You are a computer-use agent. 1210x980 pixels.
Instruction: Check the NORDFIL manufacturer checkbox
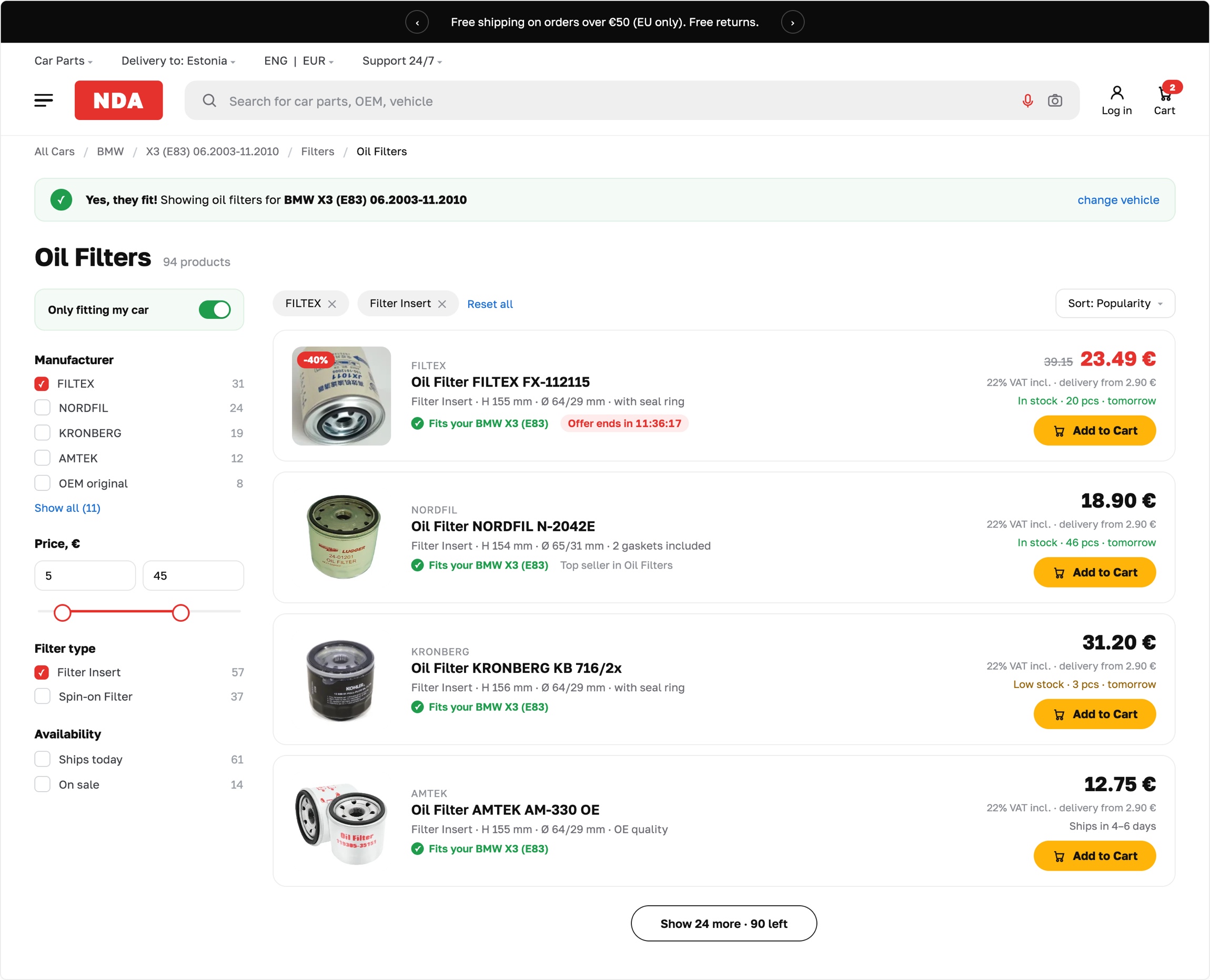tap(42, 408)
